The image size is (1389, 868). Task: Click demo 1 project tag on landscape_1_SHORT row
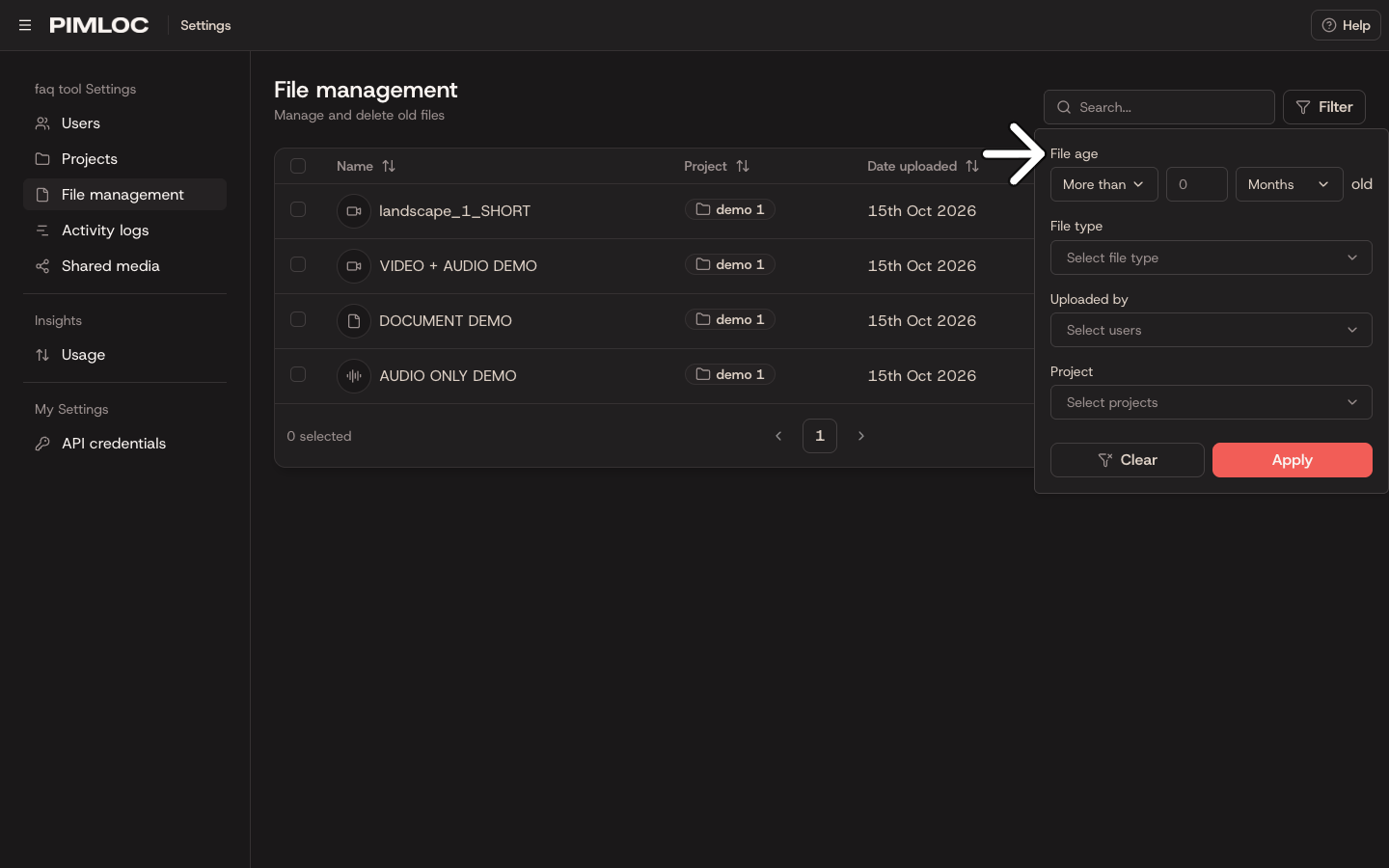[730, 209]
